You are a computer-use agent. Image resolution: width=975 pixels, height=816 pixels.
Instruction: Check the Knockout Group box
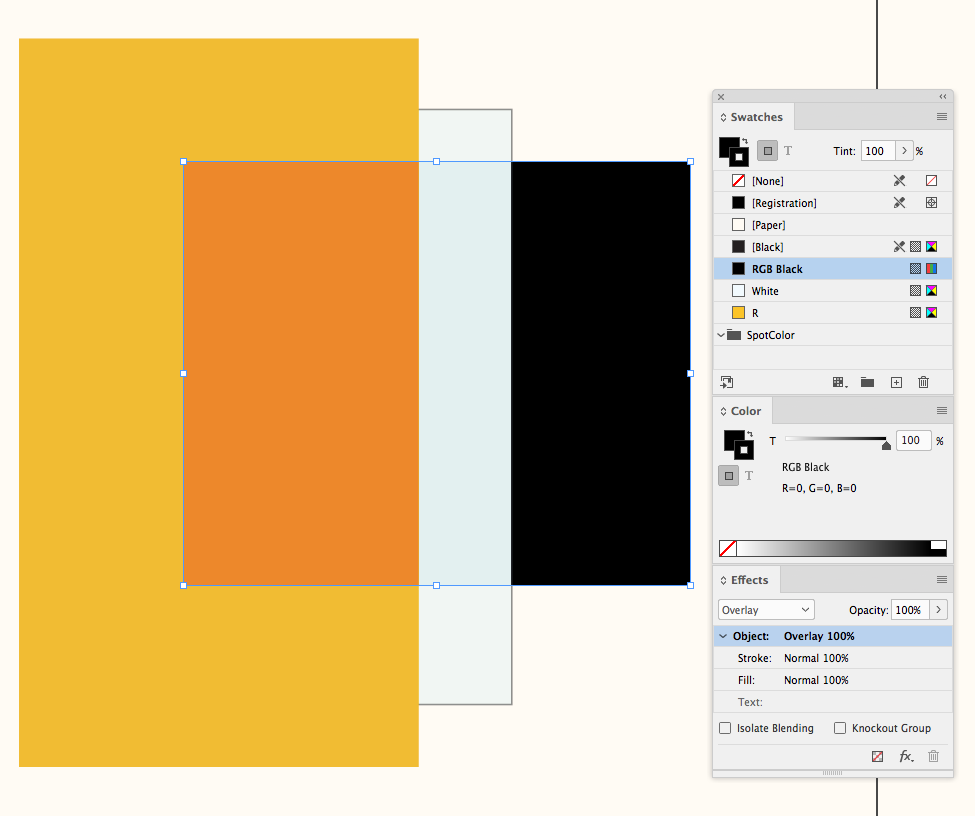pos(838,728)
